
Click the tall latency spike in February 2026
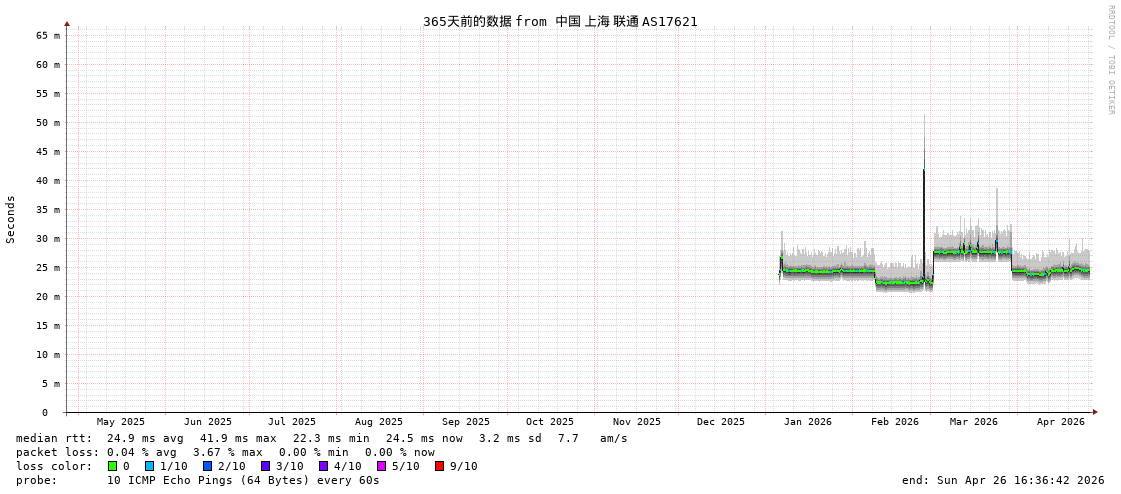tap(924, 200)
